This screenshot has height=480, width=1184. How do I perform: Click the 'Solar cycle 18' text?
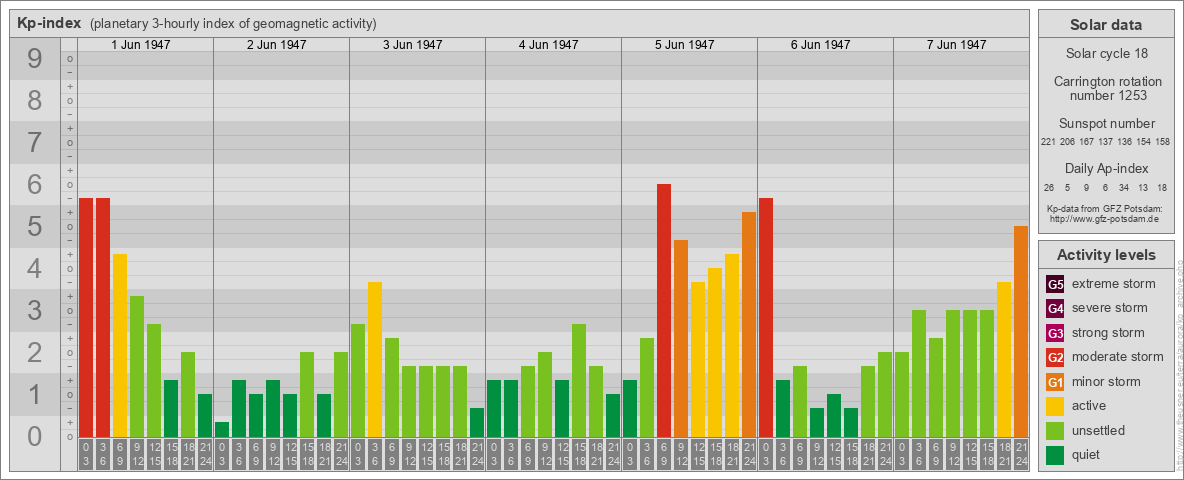click(1106, 54)
